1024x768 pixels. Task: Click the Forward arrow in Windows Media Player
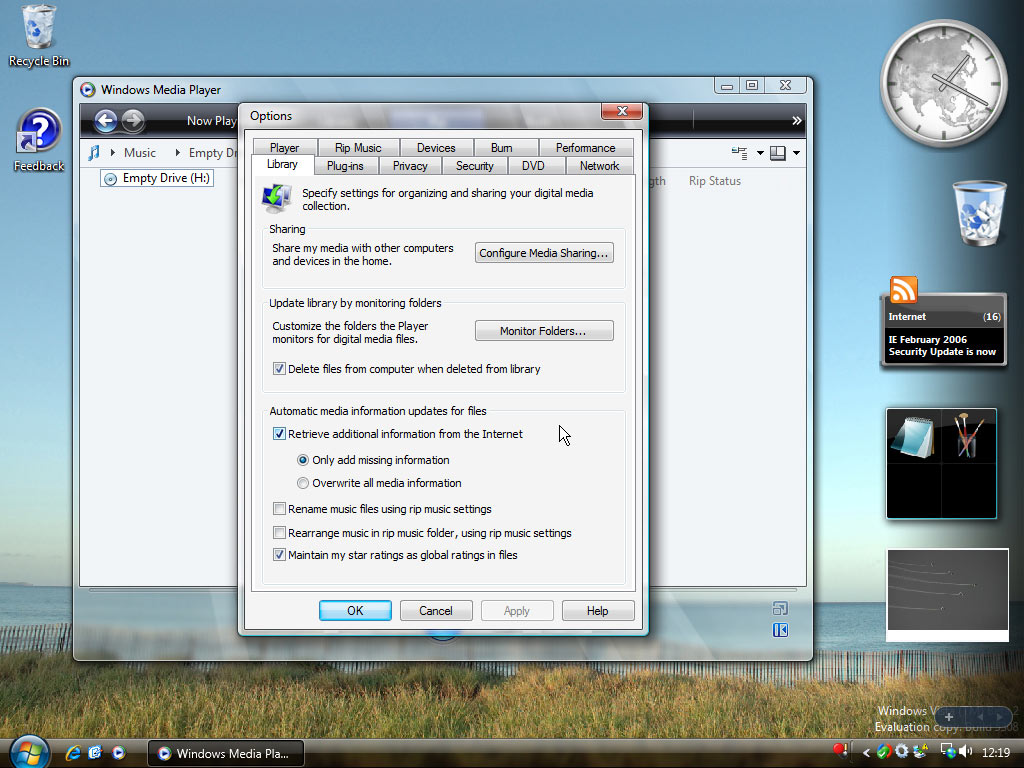(133, 120)
